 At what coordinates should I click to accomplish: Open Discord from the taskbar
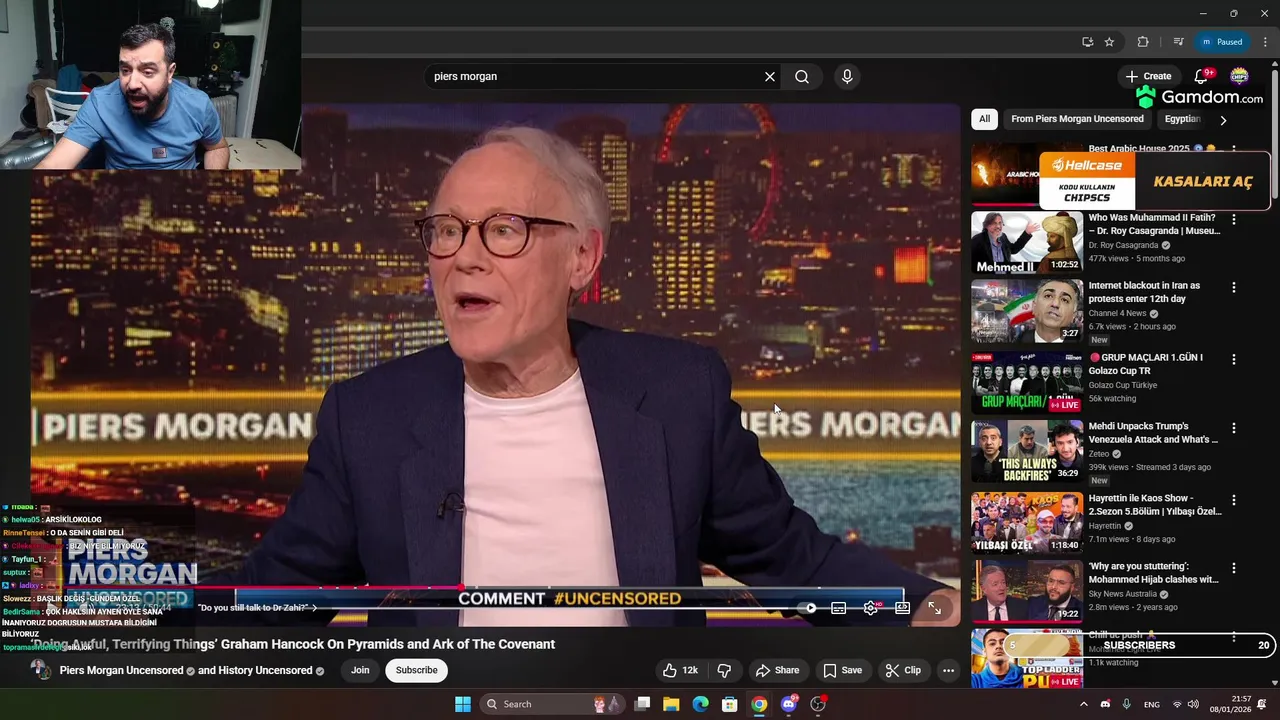tap(788, 704)
